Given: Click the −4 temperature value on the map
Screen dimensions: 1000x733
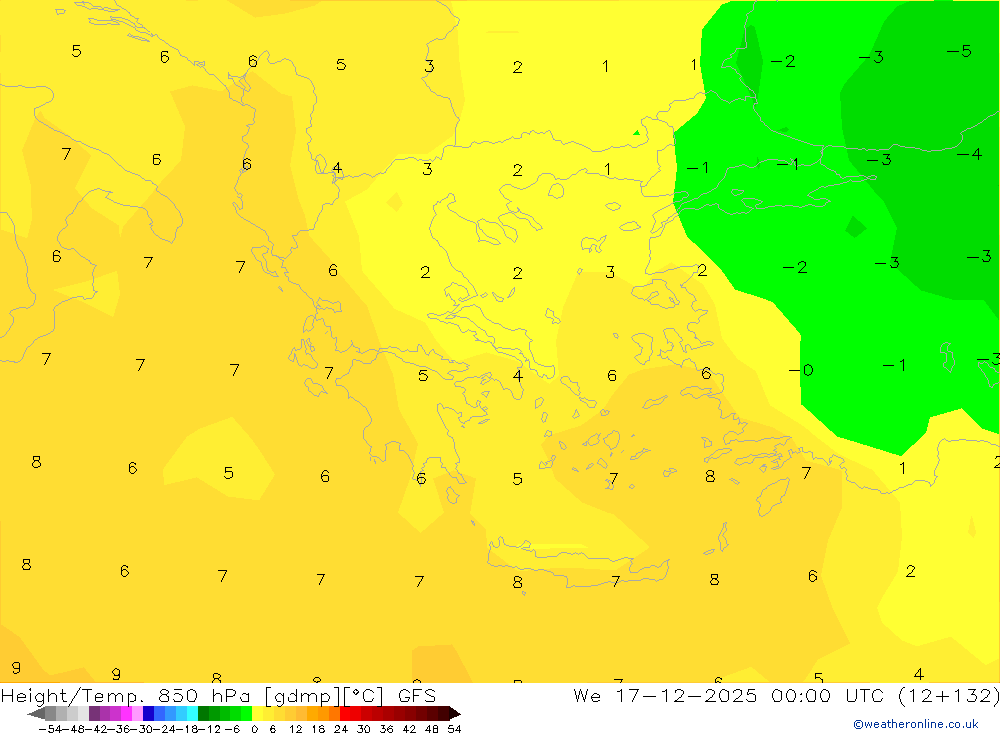Looking at the screenshot, I should 969,154.
